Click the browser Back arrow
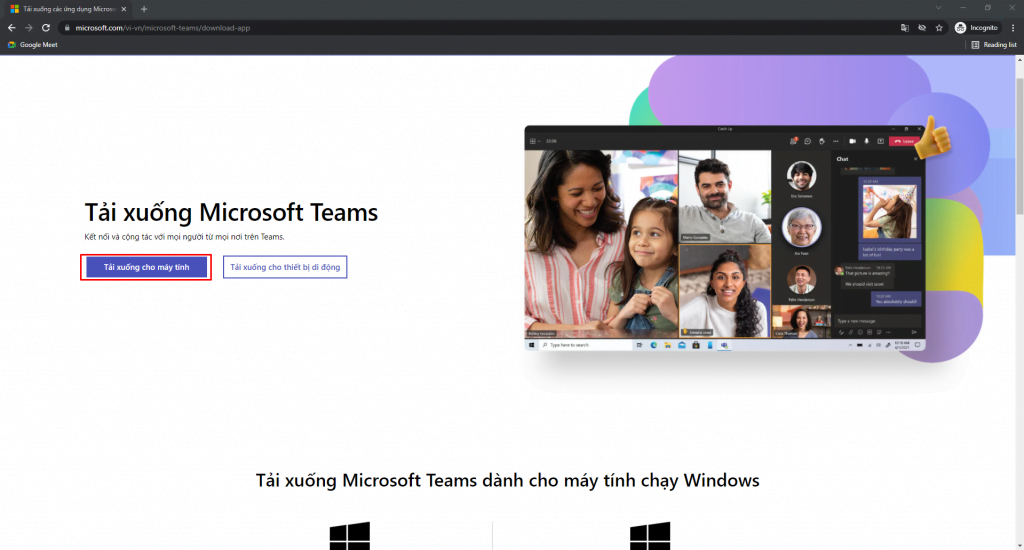This screenshot has height=550, width=1024. point(11,27)
